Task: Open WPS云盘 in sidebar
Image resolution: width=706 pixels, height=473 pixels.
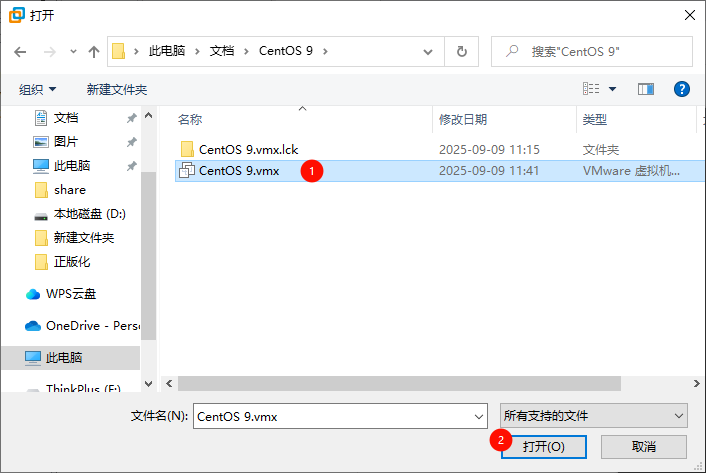Action: pyautogui.click(x=71, y=294)
